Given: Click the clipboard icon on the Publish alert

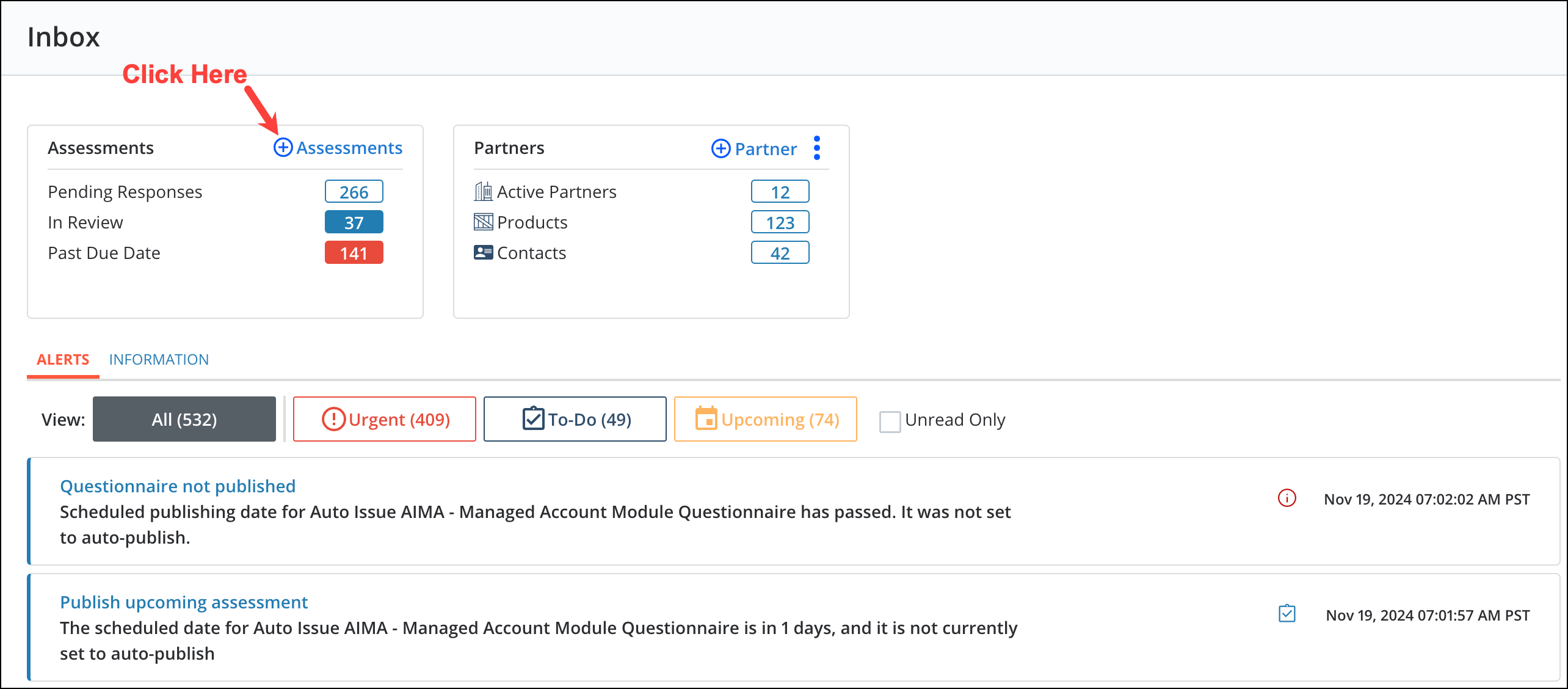Looking at the screenshot, I should point(1287,614).
